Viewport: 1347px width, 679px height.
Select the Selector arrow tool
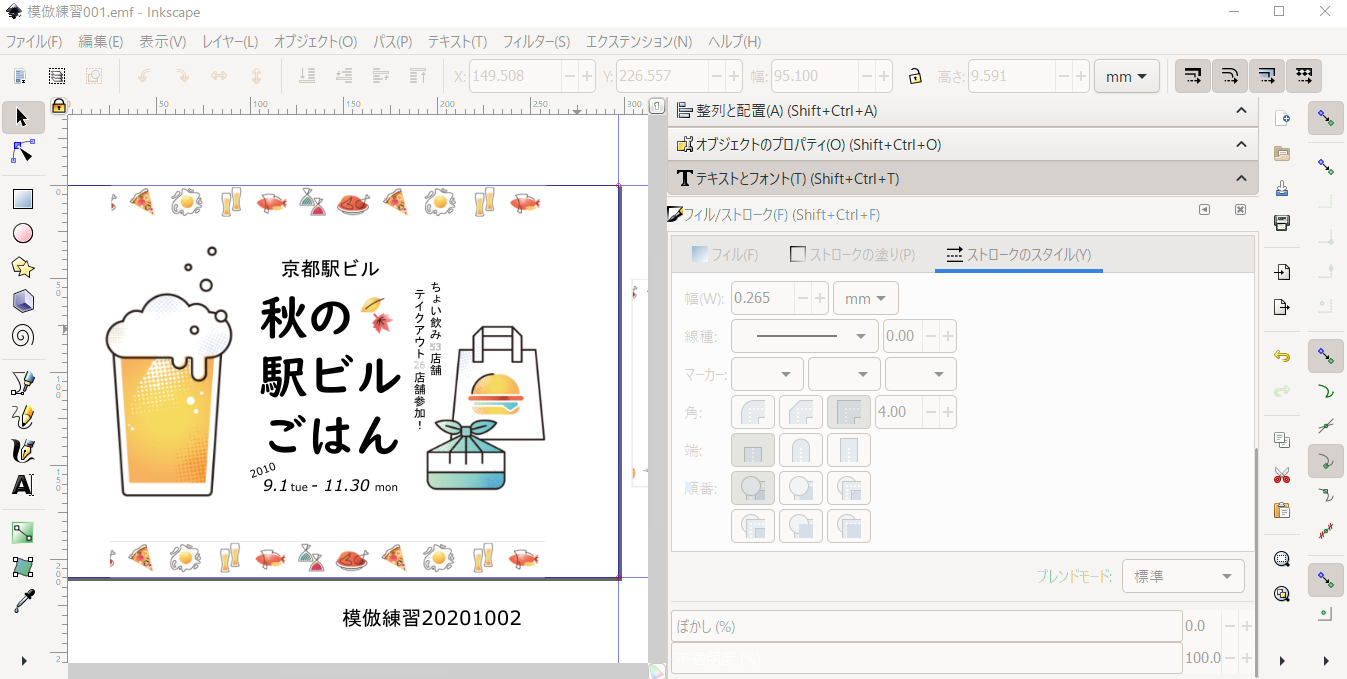tap(22, 118)
